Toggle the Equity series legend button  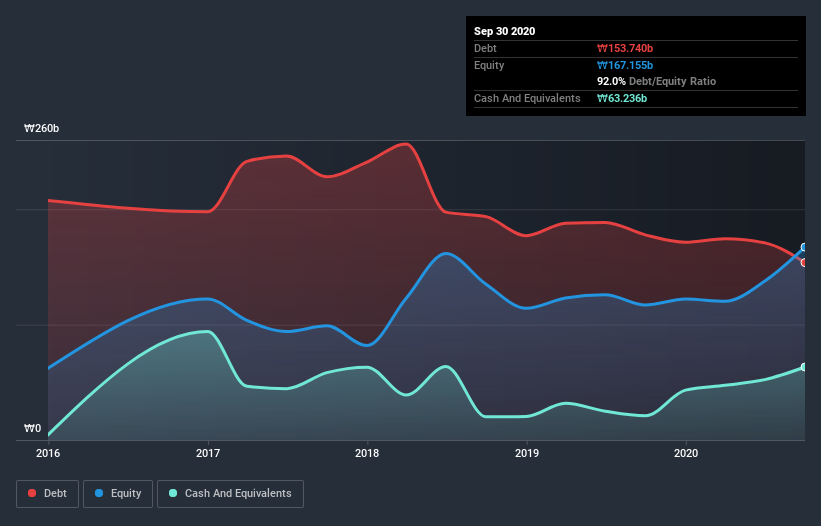coord(118,494)
